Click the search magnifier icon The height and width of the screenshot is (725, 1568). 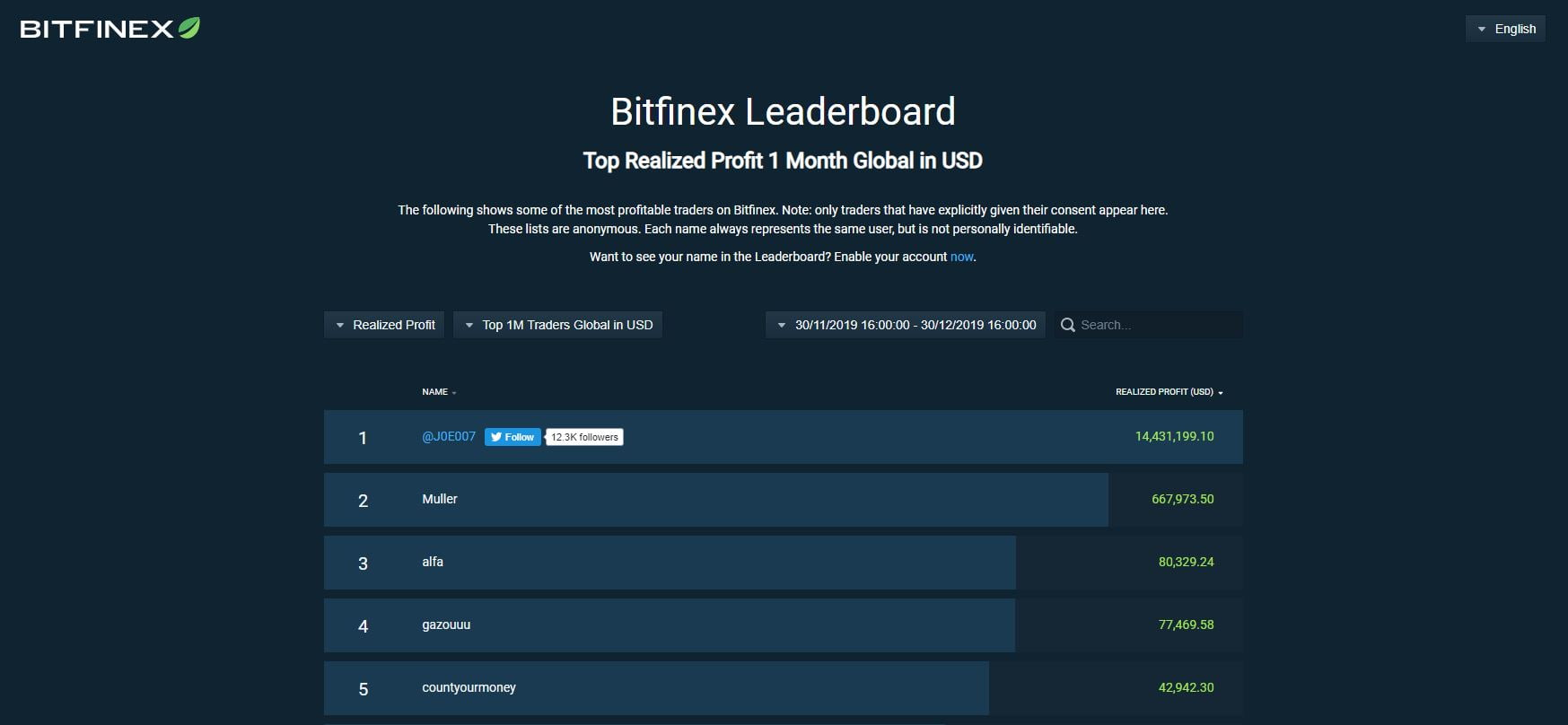1067,325
